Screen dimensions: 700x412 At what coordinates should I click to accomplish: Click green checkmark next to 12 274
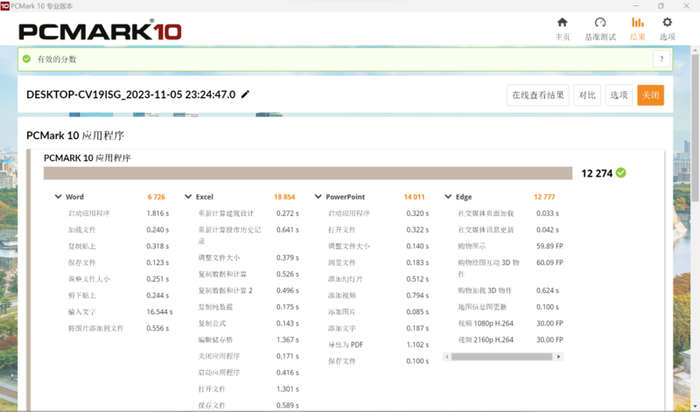click(x=621, y=173)
